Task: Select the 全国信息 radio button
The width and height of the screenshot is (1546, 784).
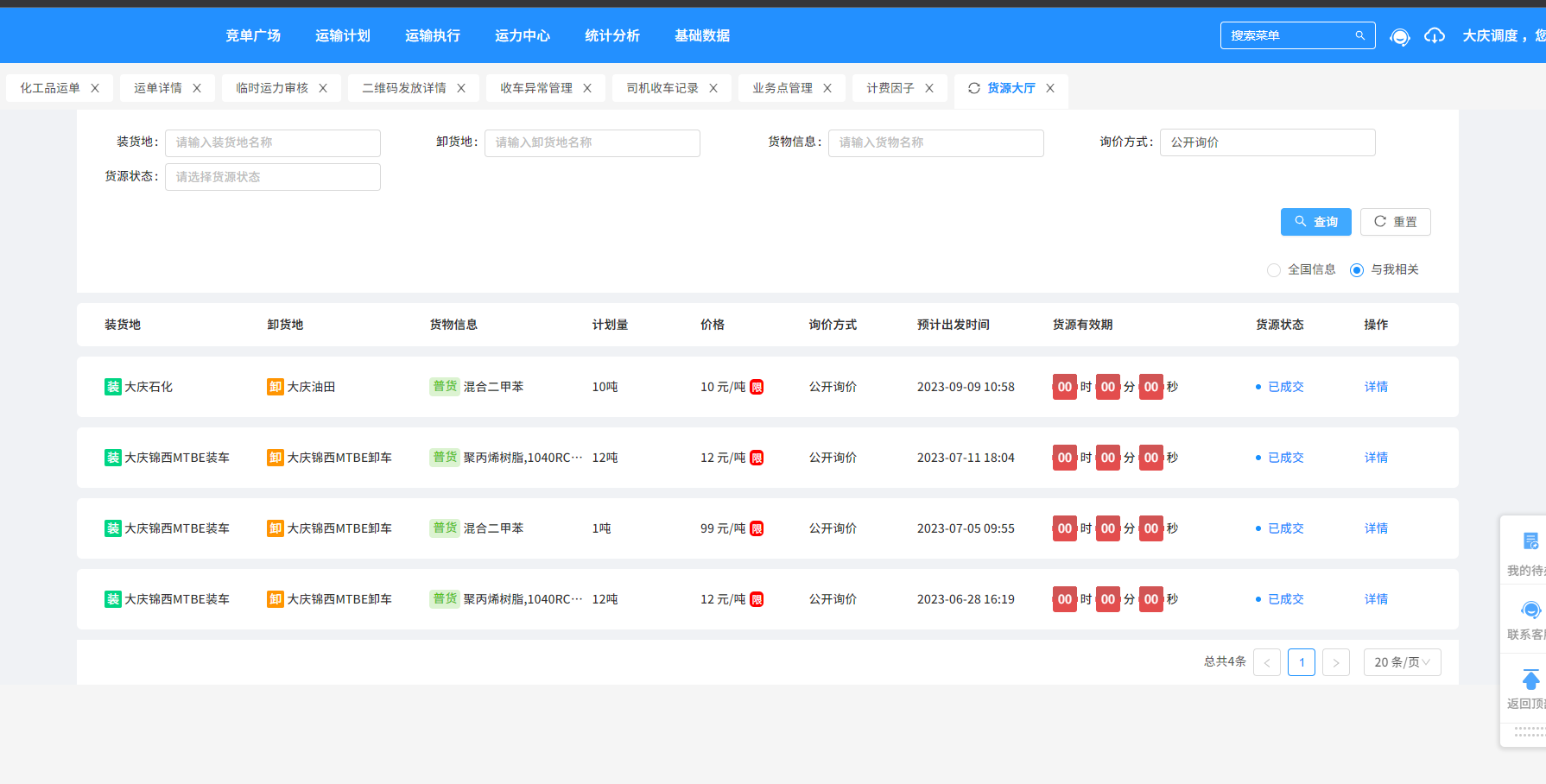Action: pos(1274,270)
